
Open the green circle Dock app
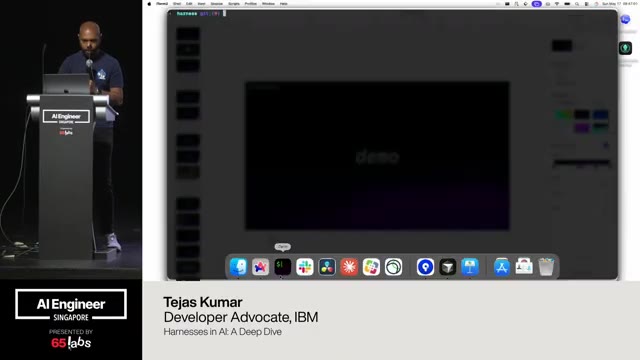click(393, 267)
